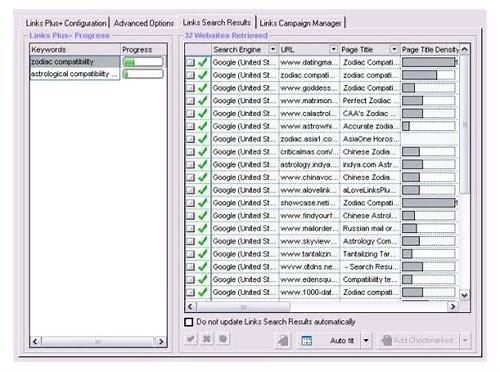The height and width of the screenshot is (372, 500).
Task: Click the uncheck-all X icon below the results
Action: pos(207,339)
